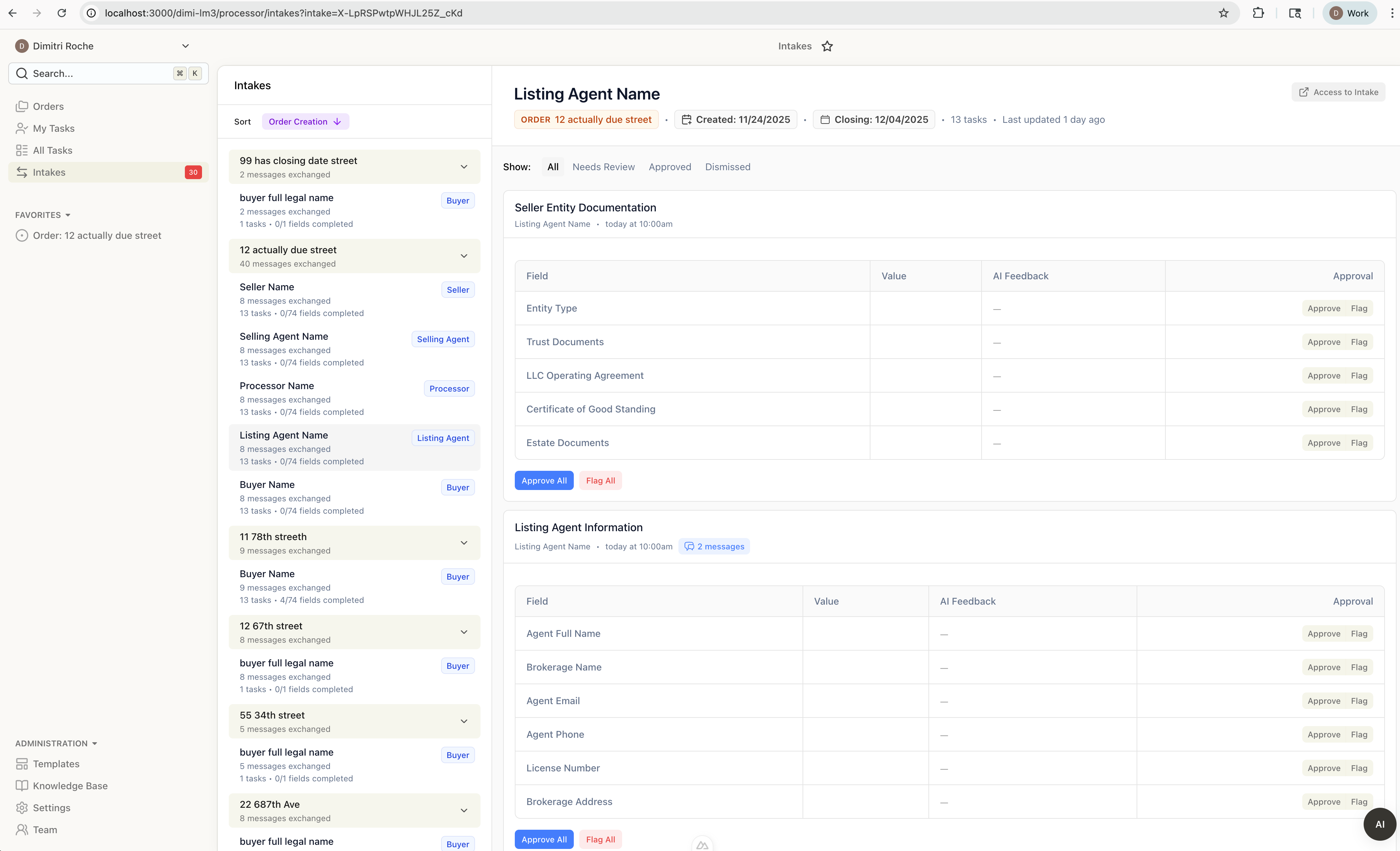Open Knowledge Base book icon
The height and width of the screenshot is (851, 1400).
[x=22, y=785]
